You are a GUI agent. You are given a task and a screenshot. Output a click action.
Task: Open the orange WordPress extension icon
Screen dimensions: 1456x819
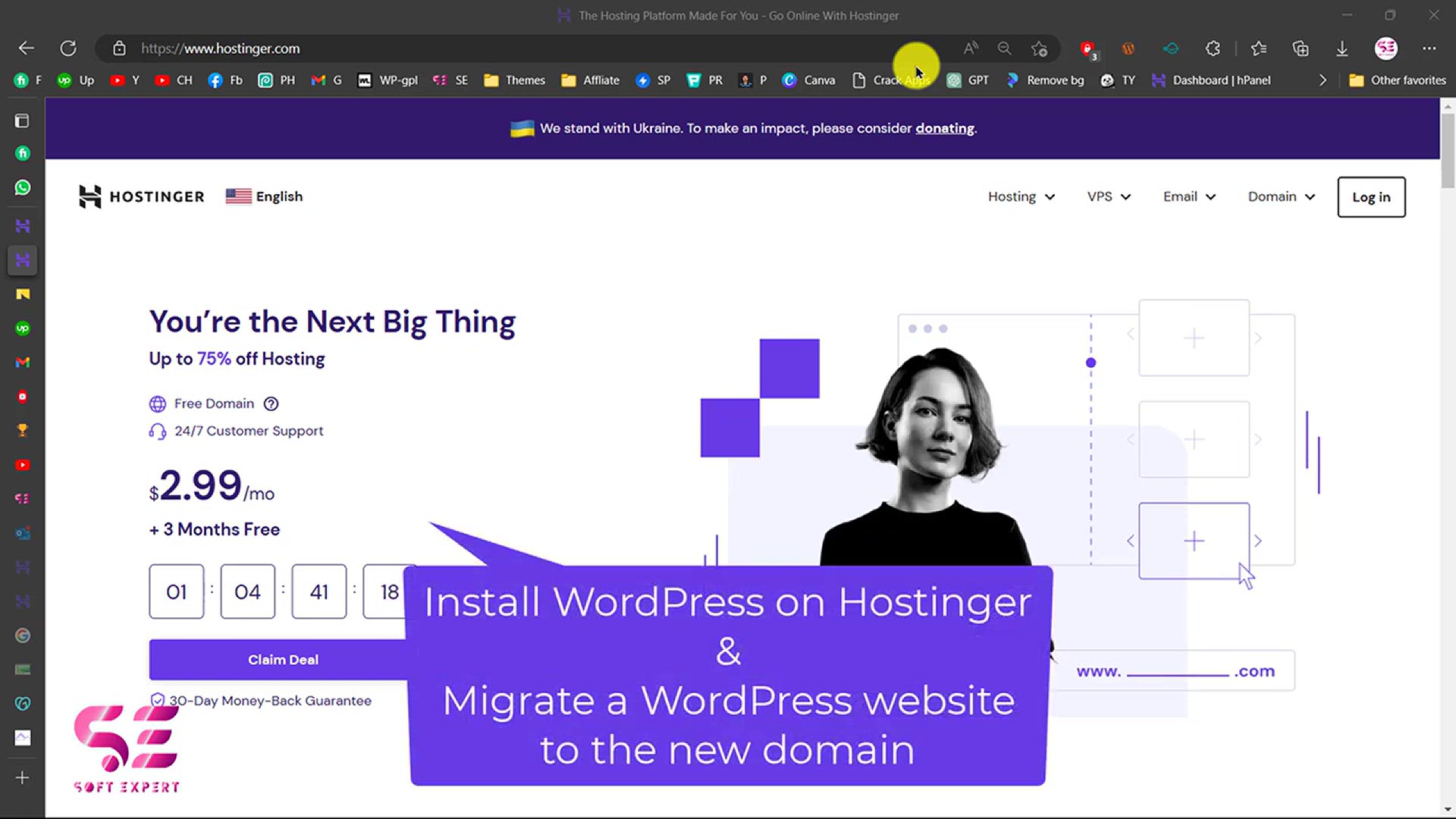pos(1128,49)
